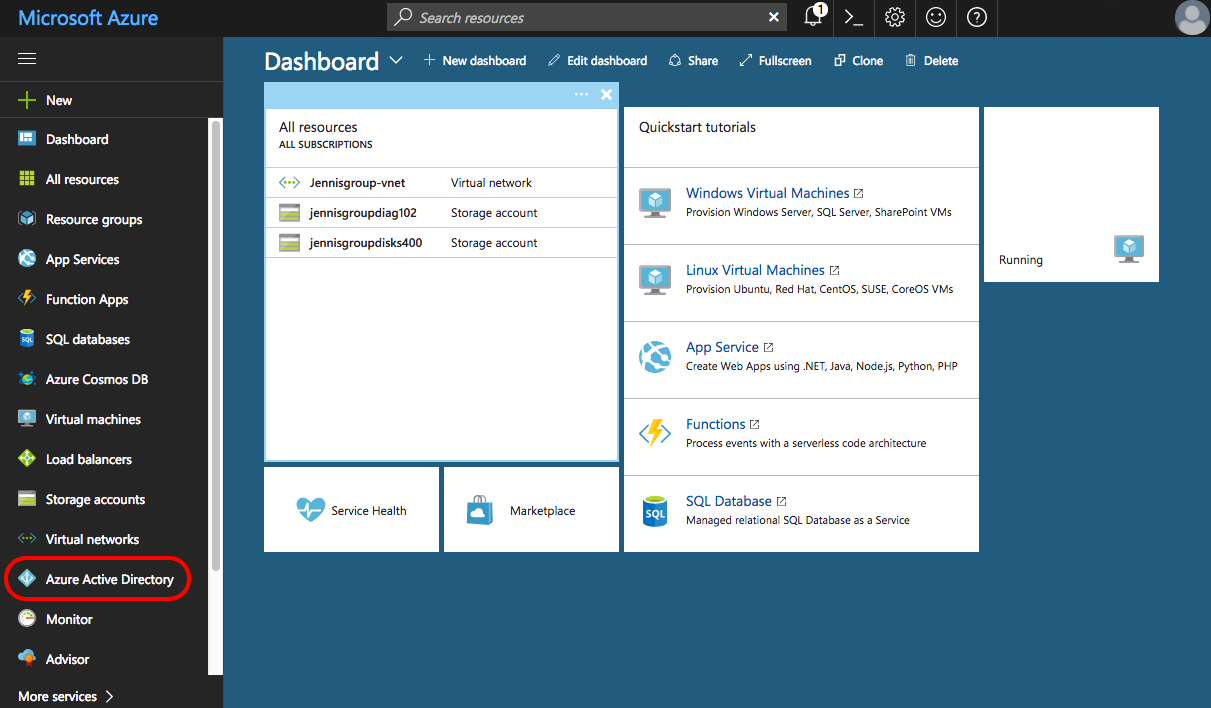
Task: Clear the search box with the X
Action: [x=774, y=17]
